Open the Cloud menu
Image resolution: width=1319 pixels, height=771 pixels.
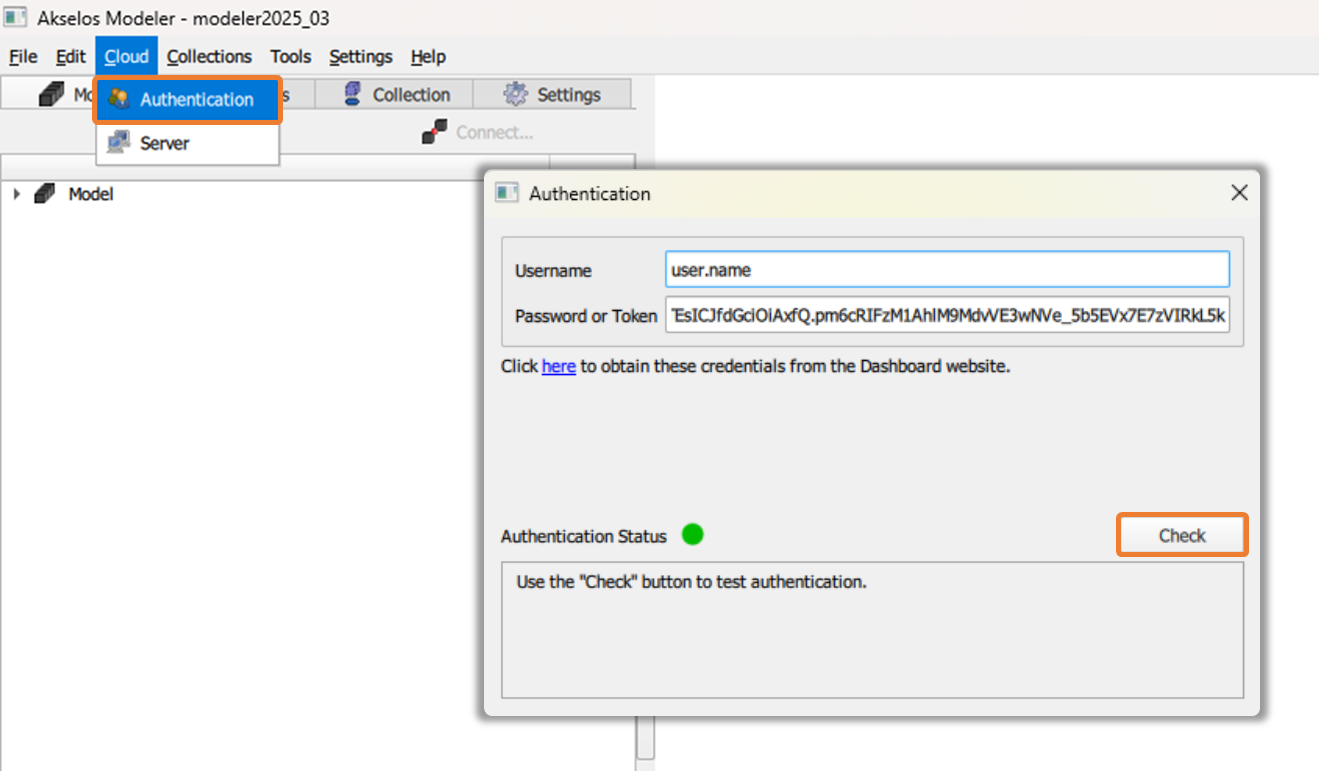pos(127,57)
